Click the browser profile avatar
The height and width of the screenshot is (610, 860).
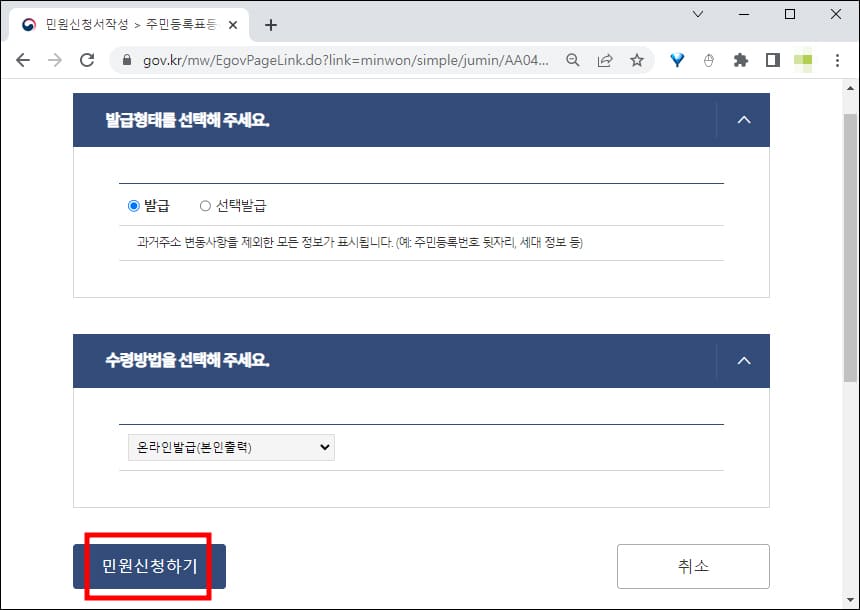pyautogui.click(x=802, y=60)
